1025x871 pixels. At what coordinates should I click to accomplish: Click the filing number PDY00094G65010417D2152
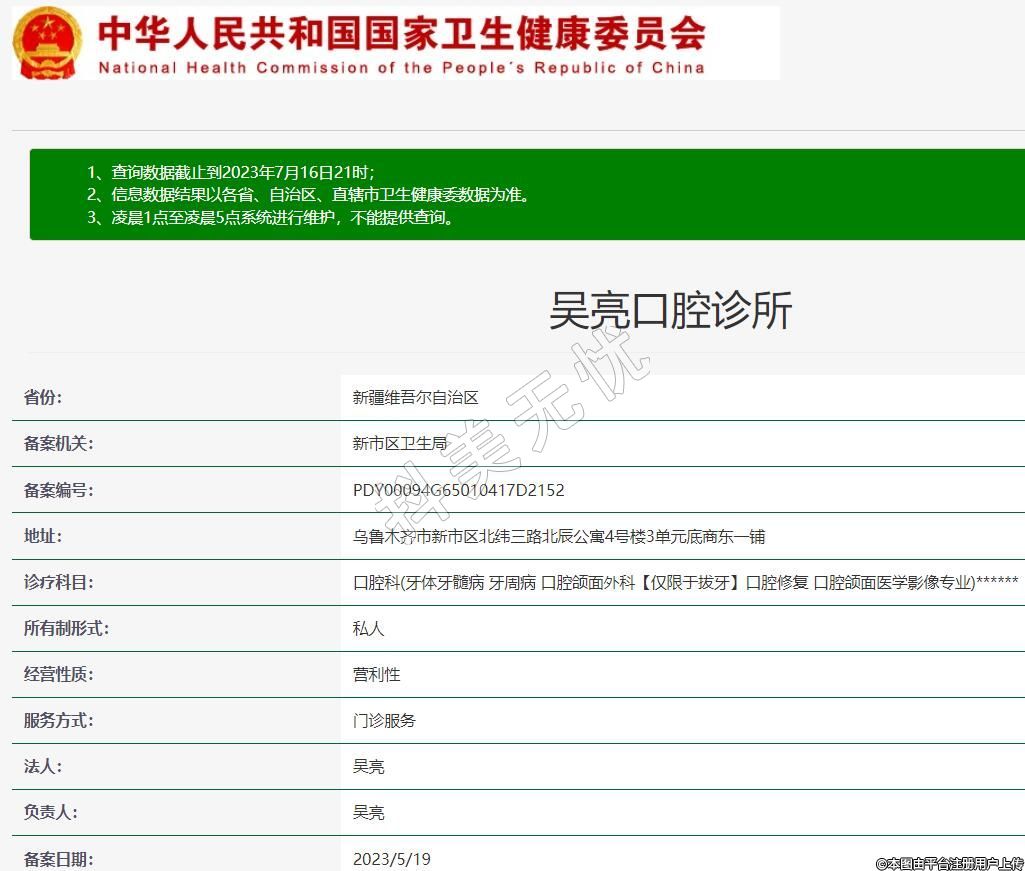[x=458, y=490]
